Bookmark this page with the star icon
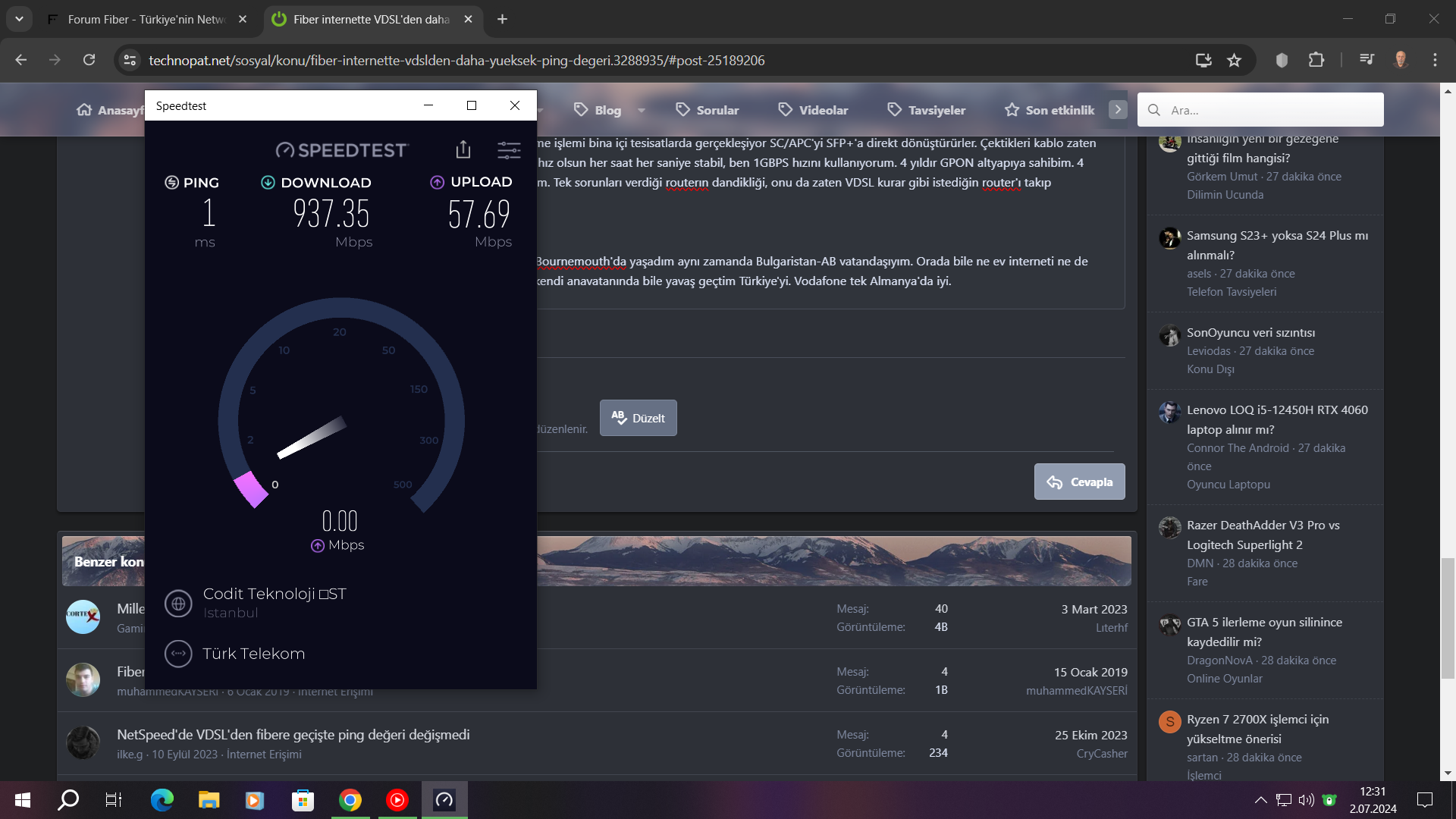 point(1235,60)
